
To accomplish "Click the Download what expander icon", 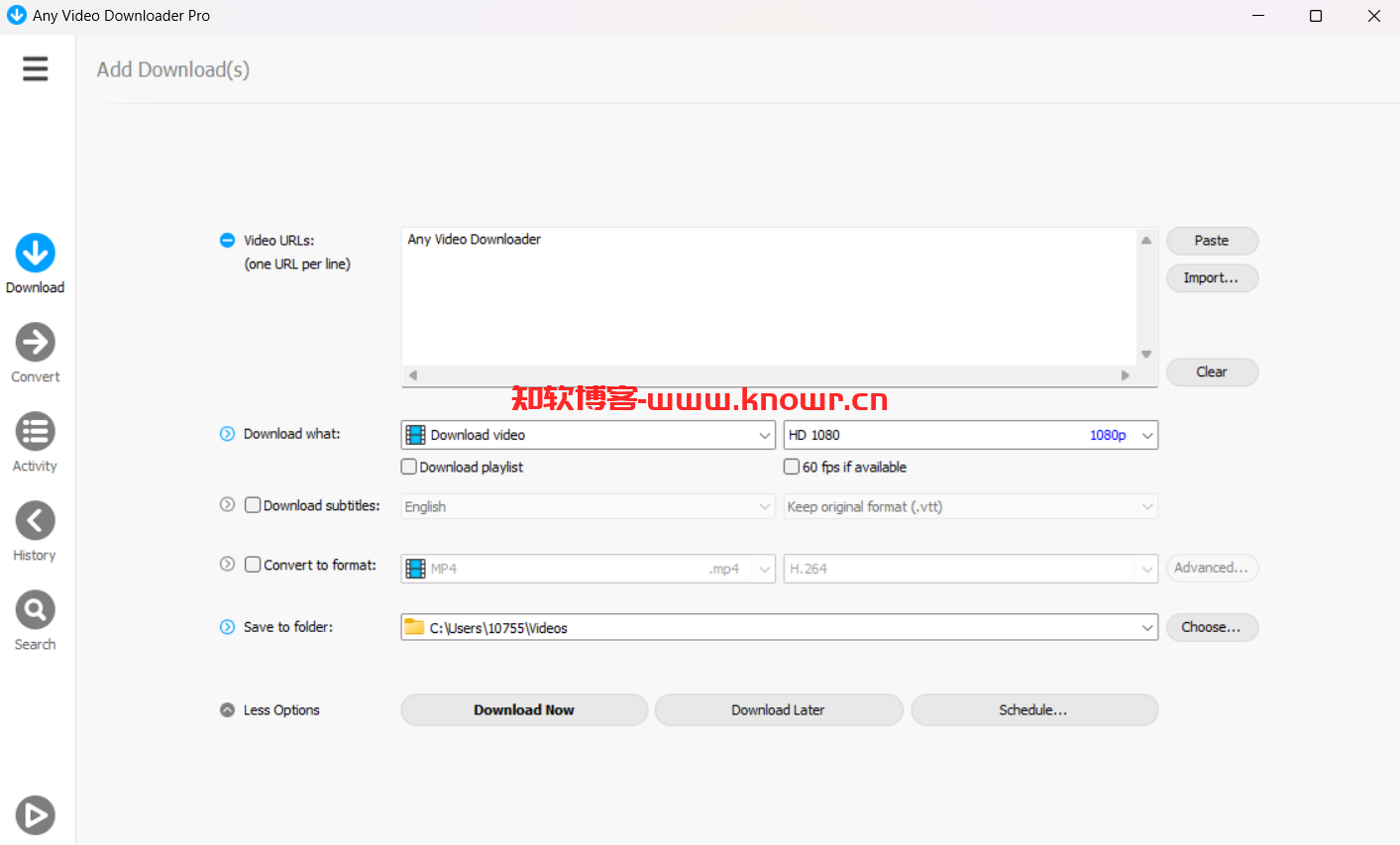I will 227,434.
